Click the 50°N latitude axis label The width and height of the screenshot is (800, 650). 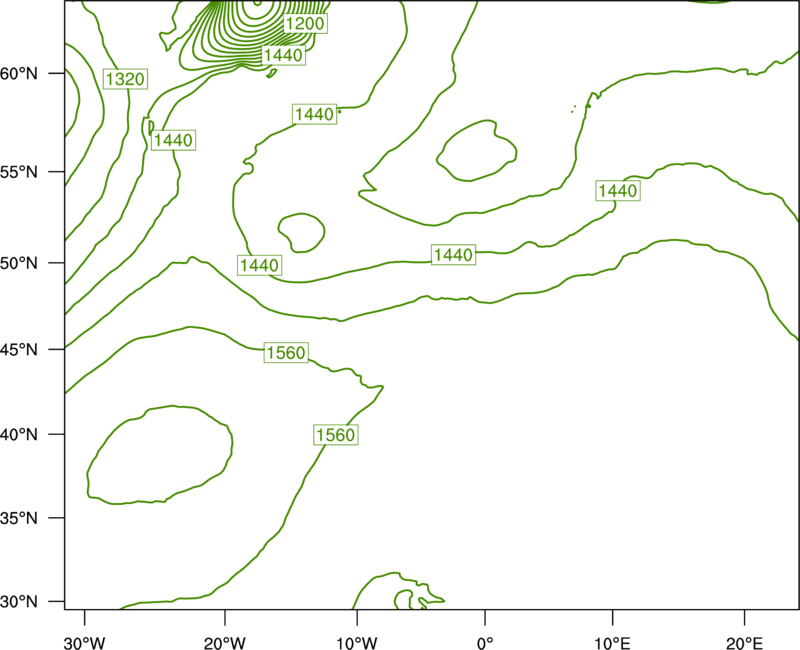[x=19, y=263]
